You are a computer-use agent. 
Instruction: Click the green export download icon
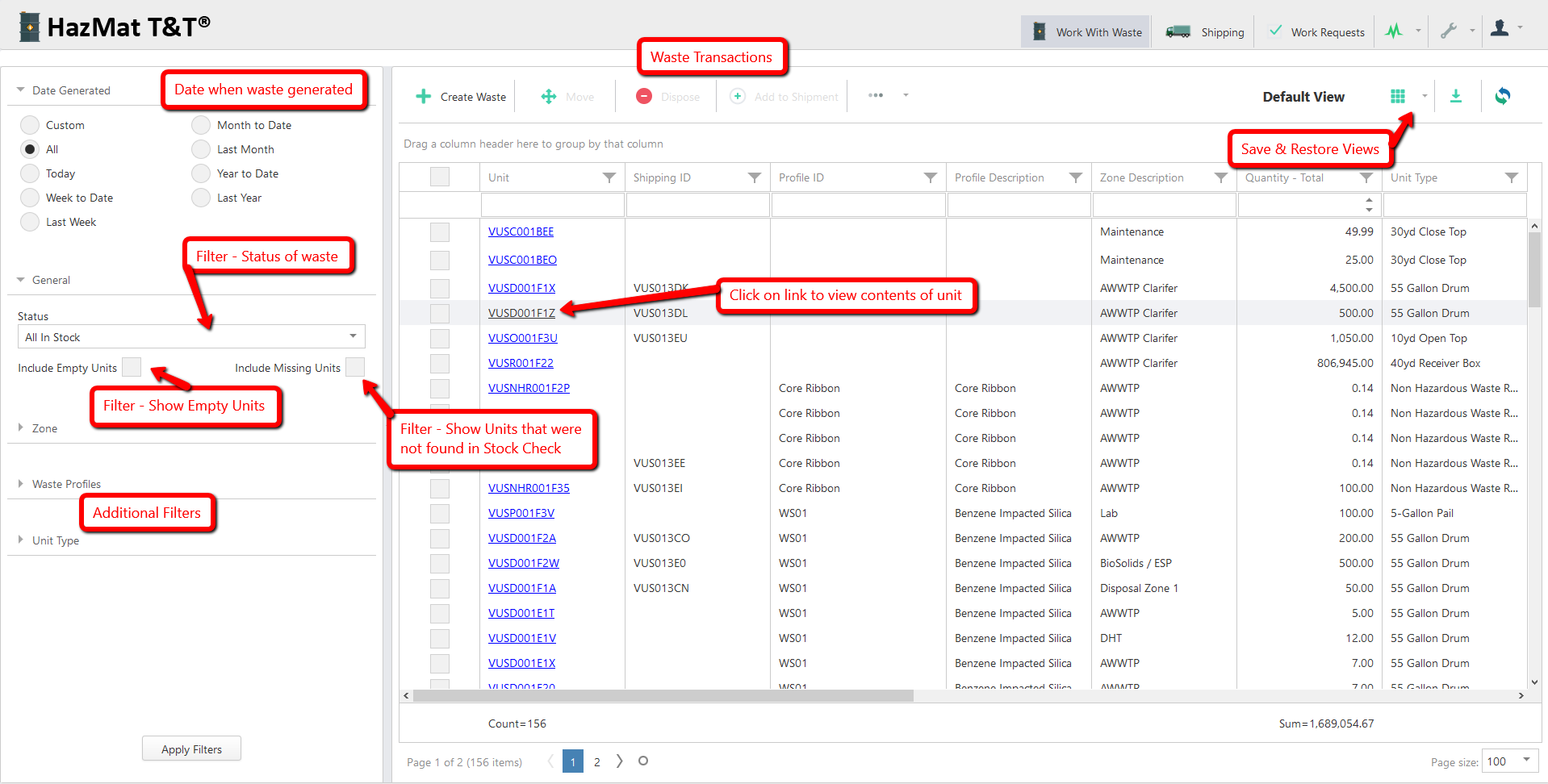coord(1455,96)
